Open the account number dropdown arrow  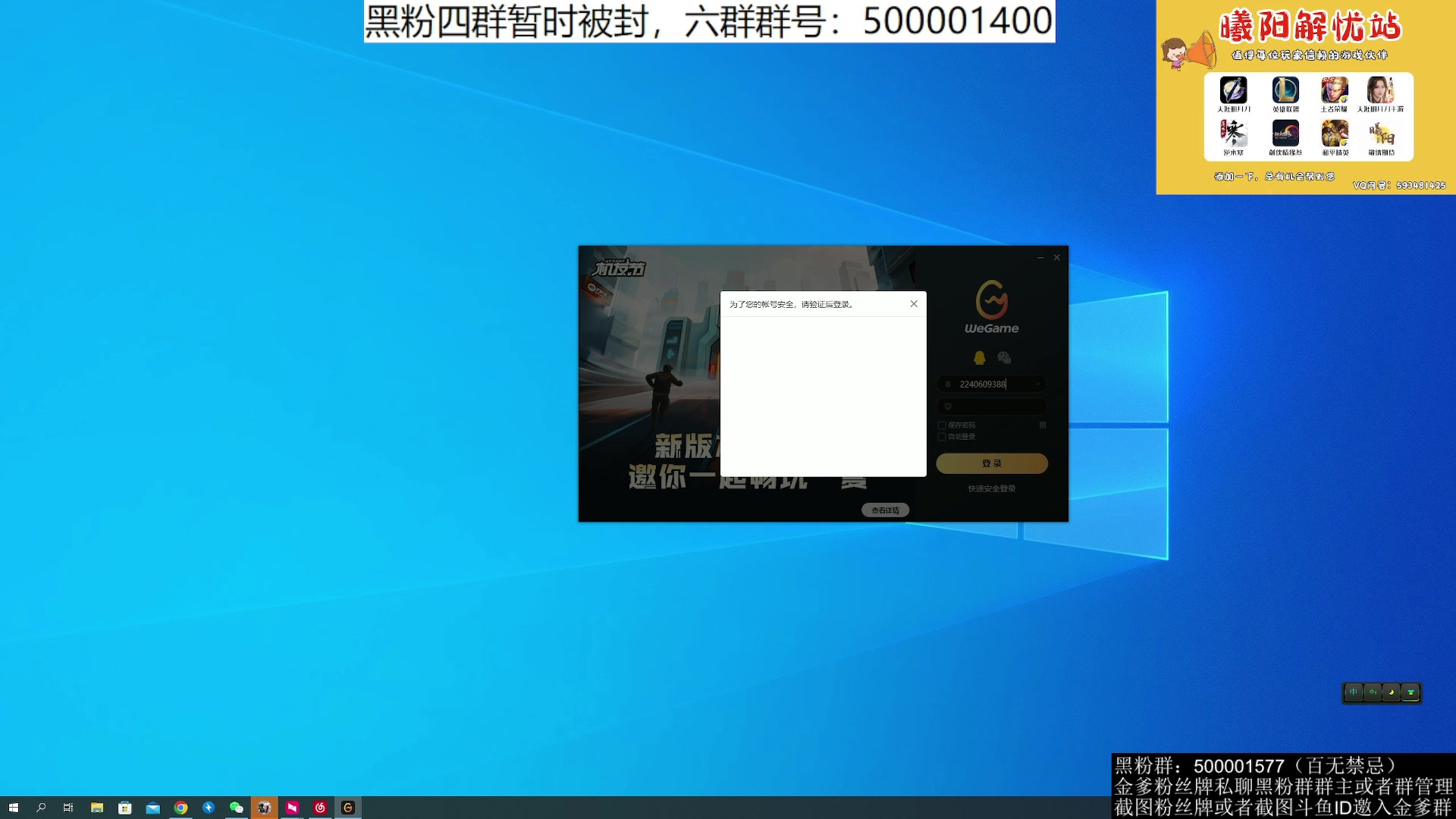(x=1037, y=384)
